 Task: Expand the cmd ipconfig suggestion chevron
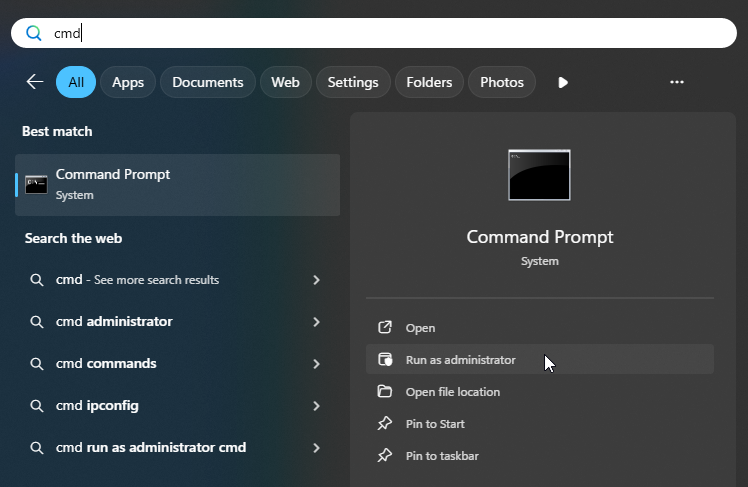316,406
